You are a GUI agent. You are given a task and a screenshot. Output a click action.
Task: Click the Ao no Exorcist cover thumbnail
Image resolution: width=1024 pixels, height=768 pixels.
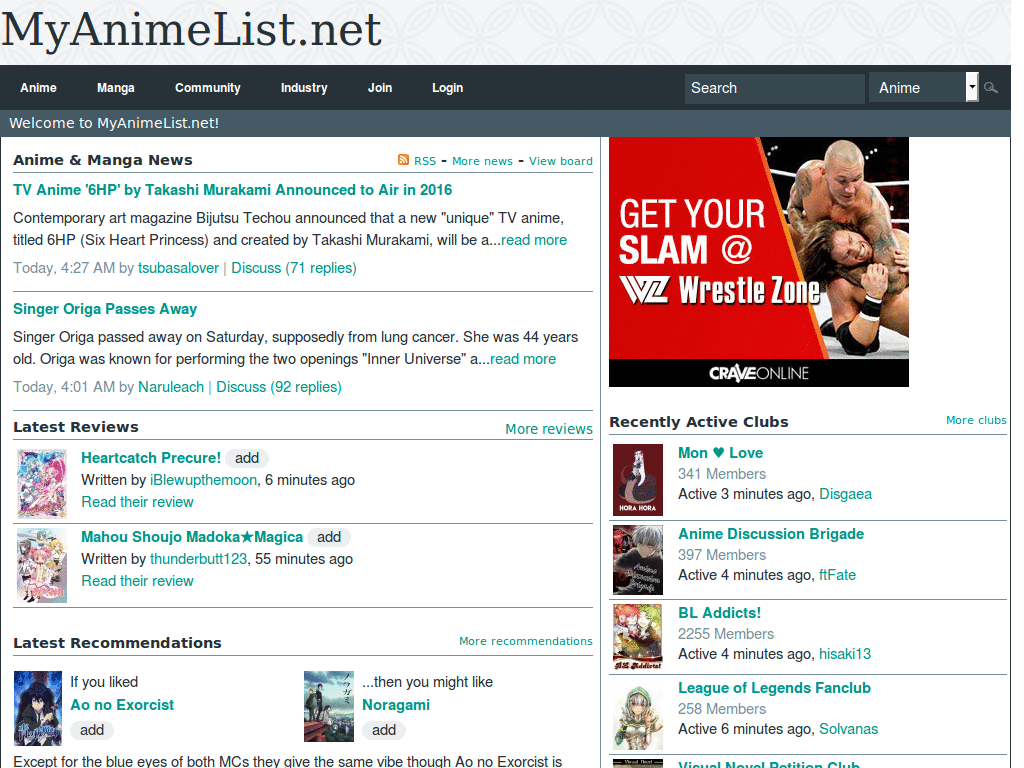(38, 709)
